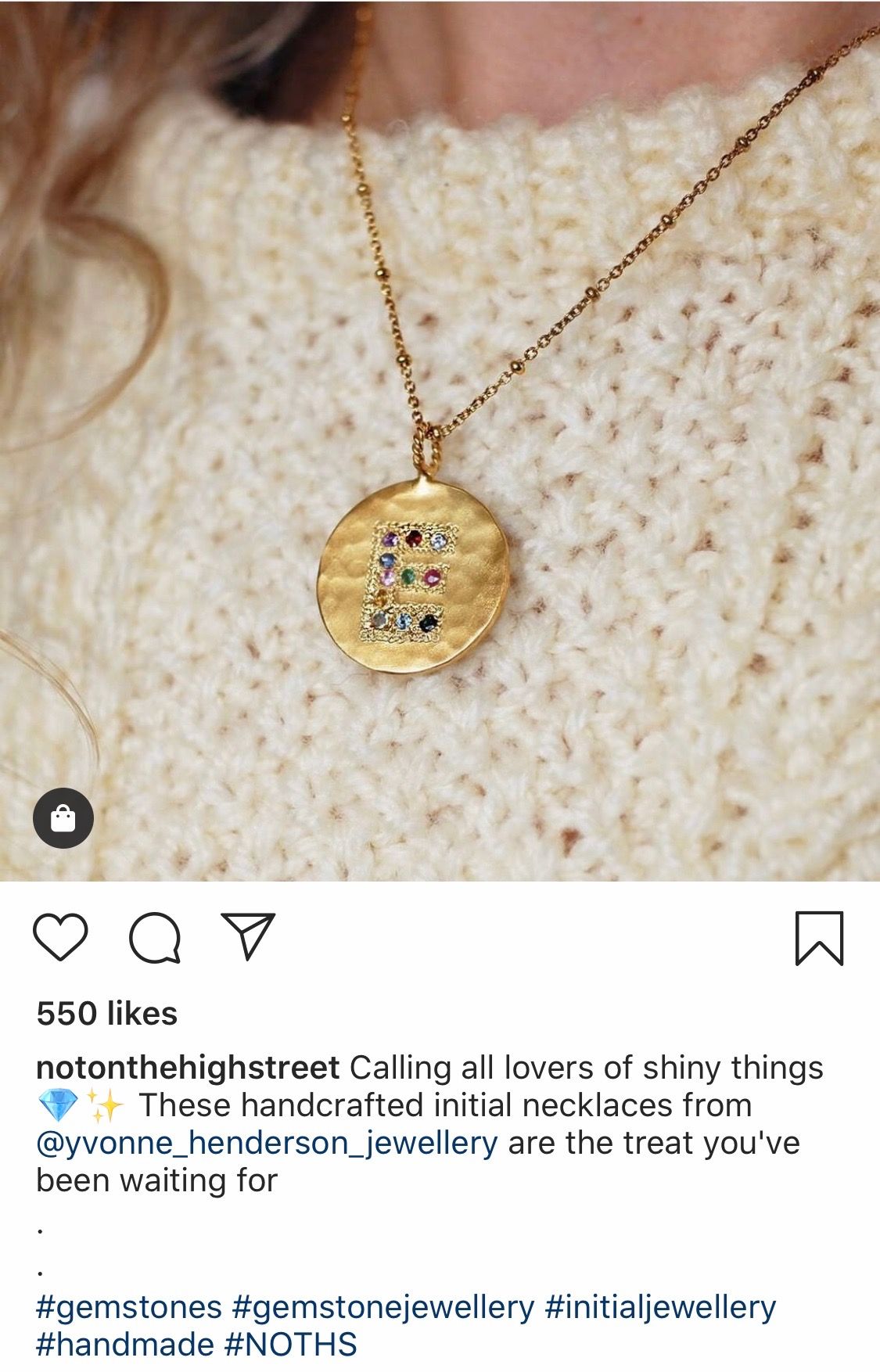880x1372 pixels.
Task: Click the gem stone emoji in caption
Action: pyautogui.click(x=58, y=1105)
